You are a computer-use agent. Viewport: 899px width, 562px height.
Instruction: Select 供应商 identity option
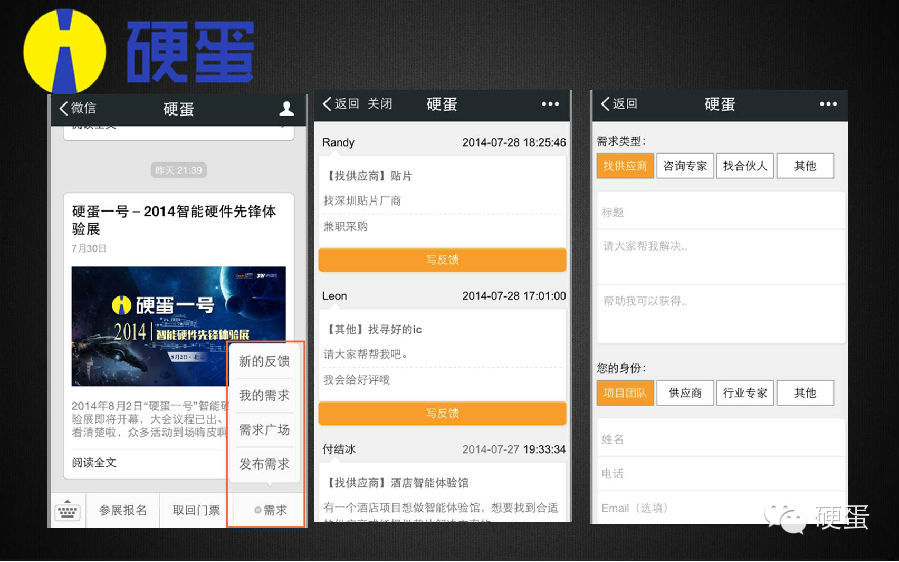(685, 393)
